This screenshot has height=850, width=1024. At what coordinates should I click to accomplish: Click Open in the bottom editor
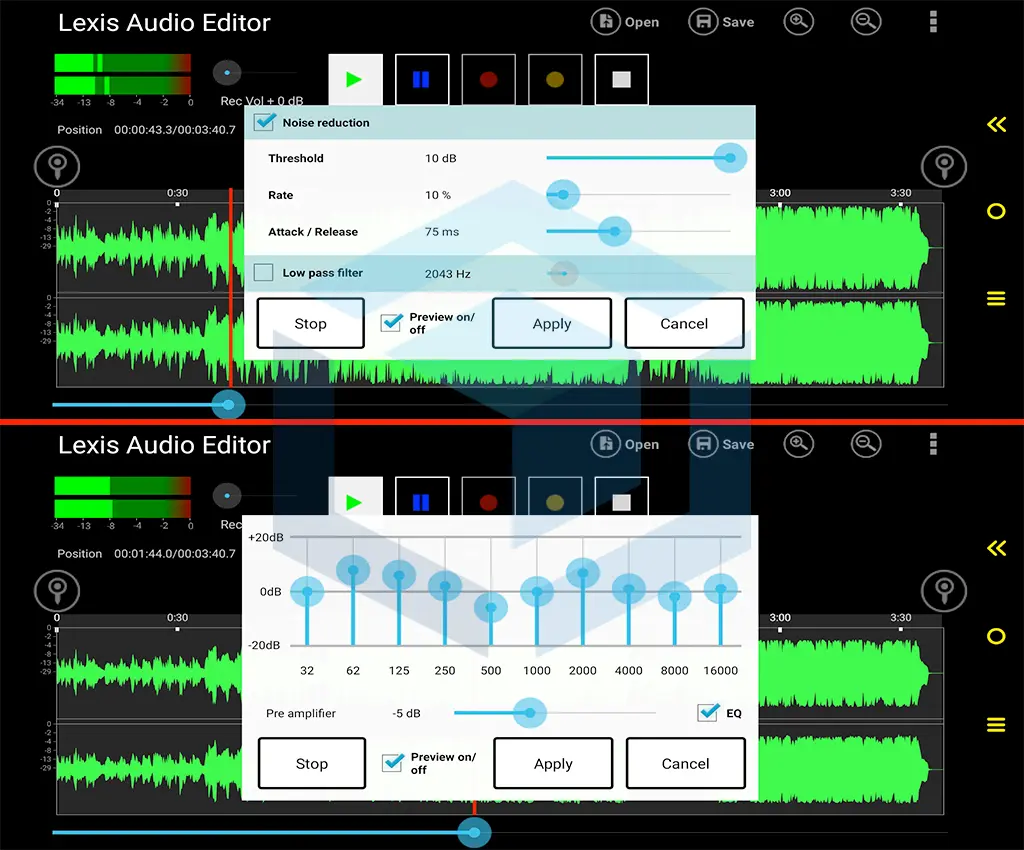click(625, 445)
